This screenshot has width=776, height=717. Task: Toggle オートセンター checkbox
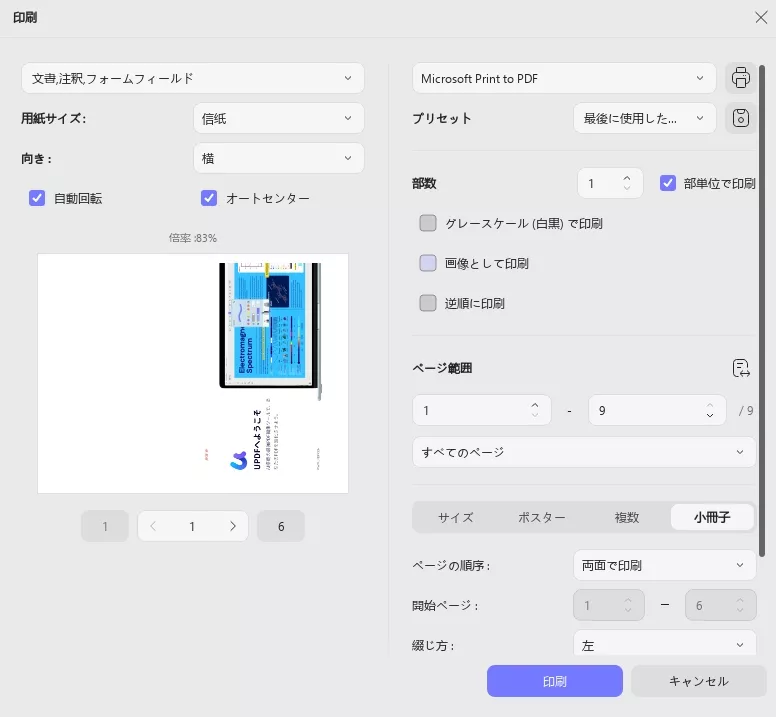[209, 198]
